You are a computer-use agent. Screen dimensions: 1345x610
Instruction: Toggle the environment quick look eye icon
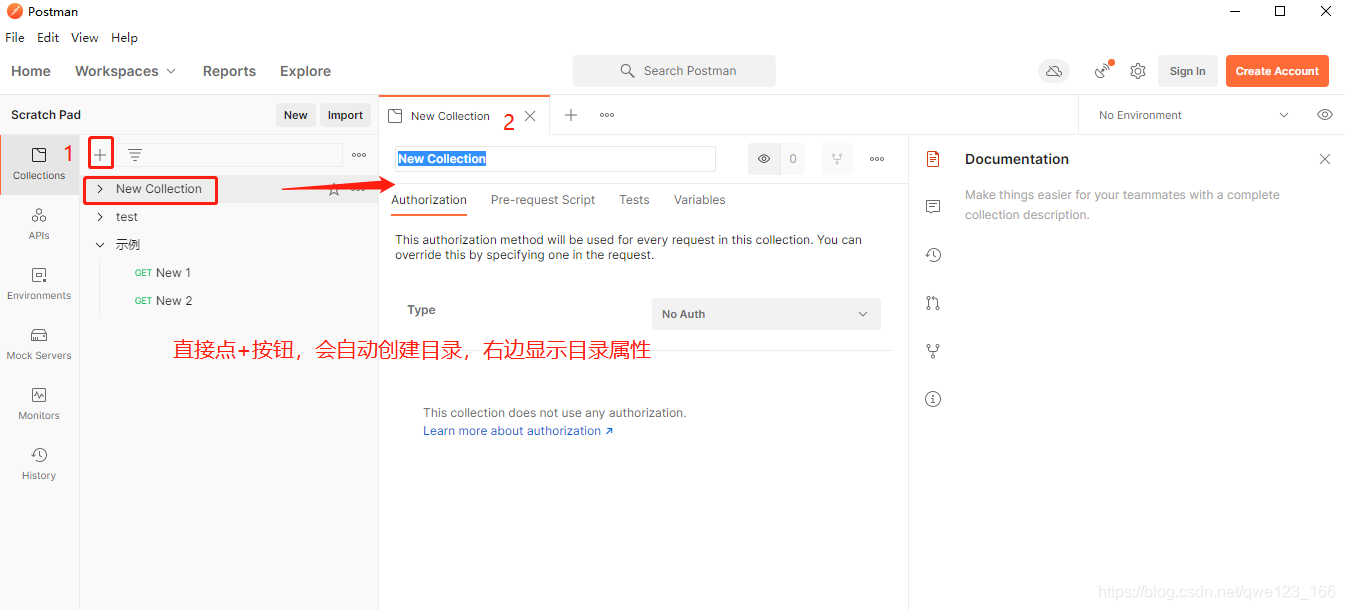pyautogui.click(x=1325, y=115)
